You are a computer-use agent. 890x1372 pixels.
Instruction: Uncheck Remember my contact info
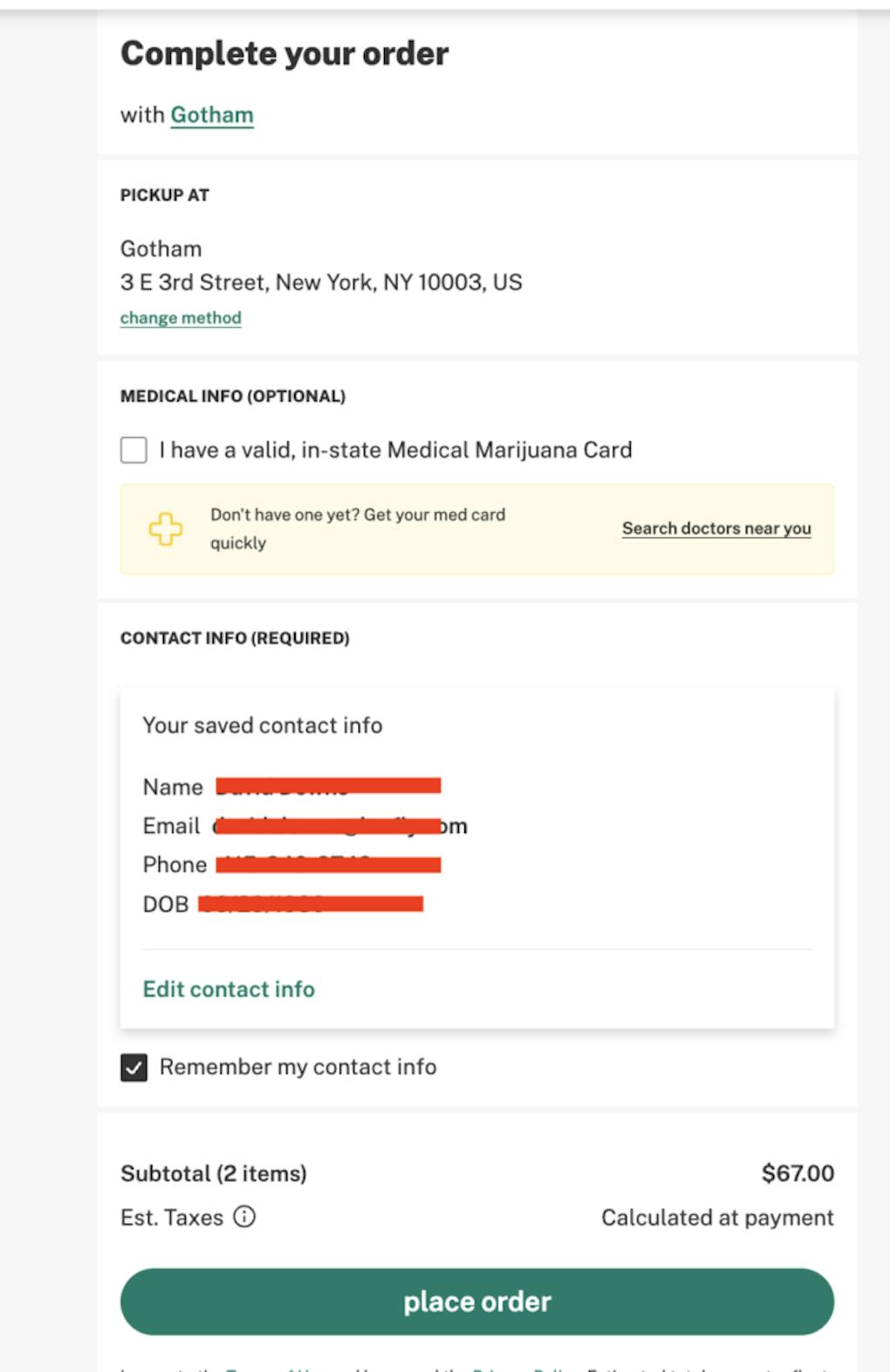pos(133,1068)
